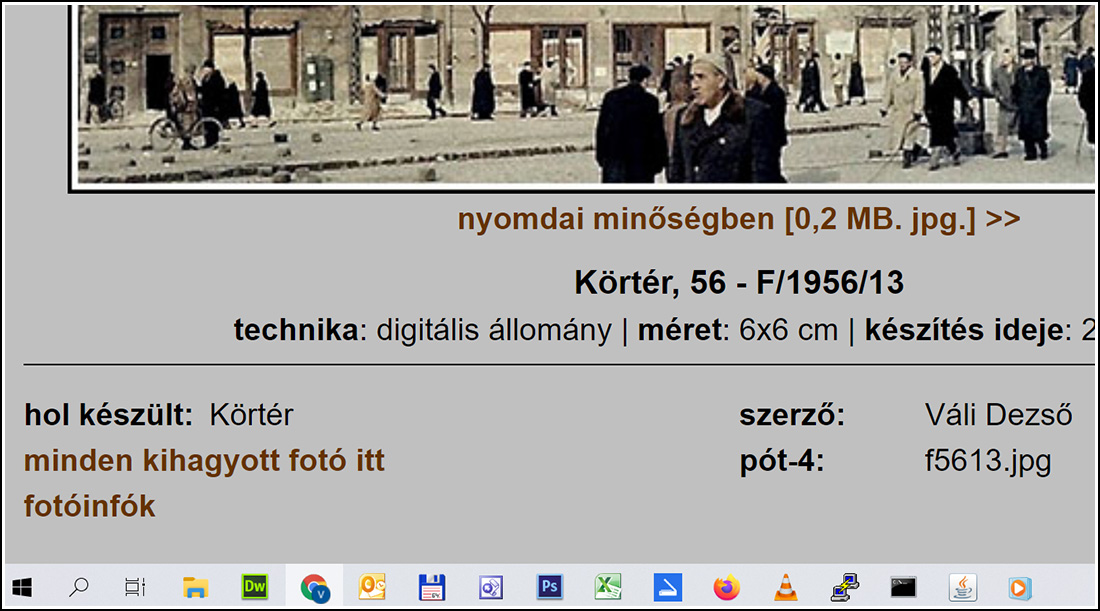Open the command prompt taskbar icon
Viewport: 1100px width, 611px height.
903,587
